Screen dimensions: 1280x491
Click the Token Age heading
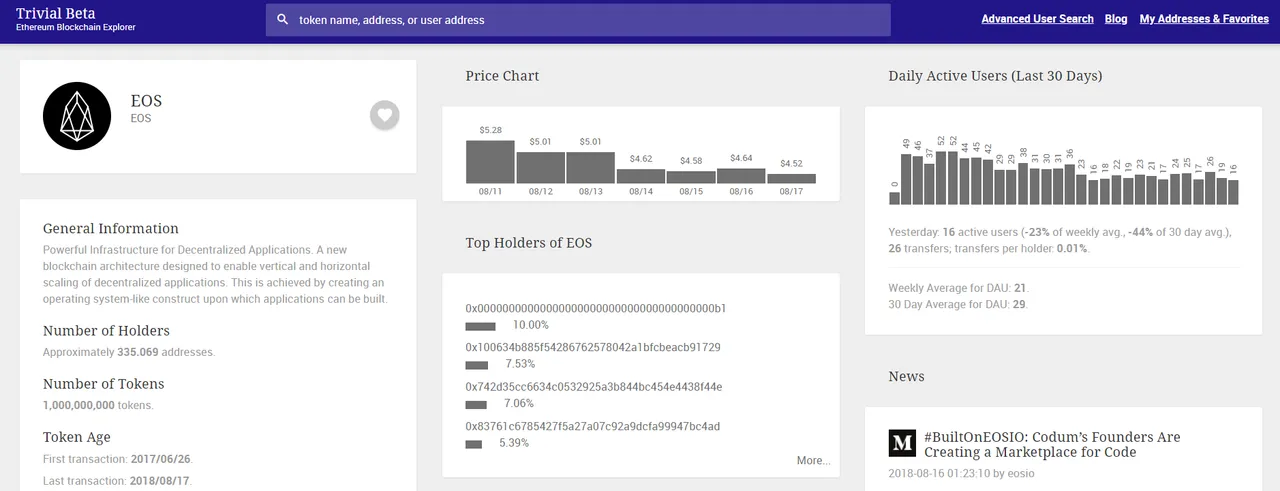[x=77, y=437]
